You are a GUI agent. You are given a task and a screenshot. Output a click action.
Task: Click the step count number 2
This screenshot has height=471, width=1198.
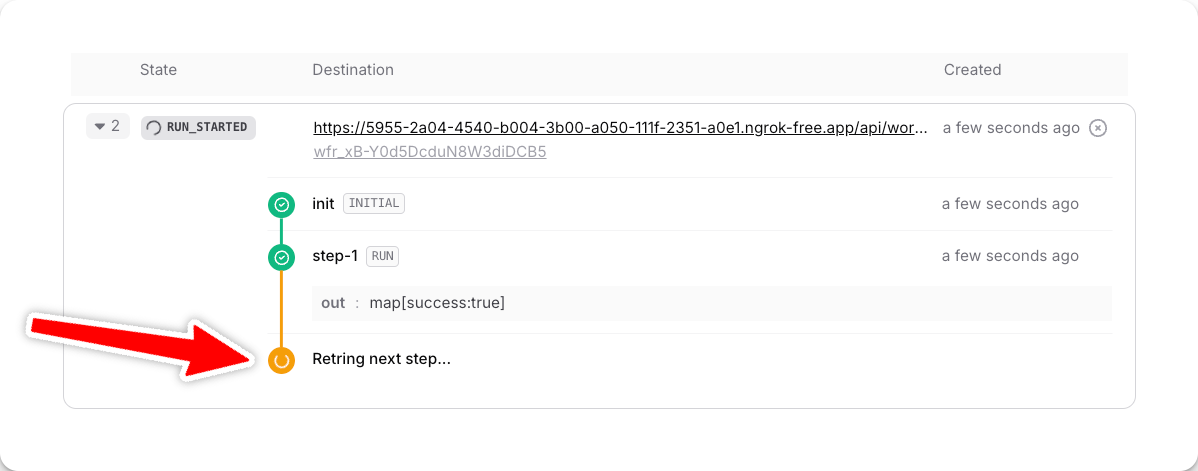coord(115,126)
